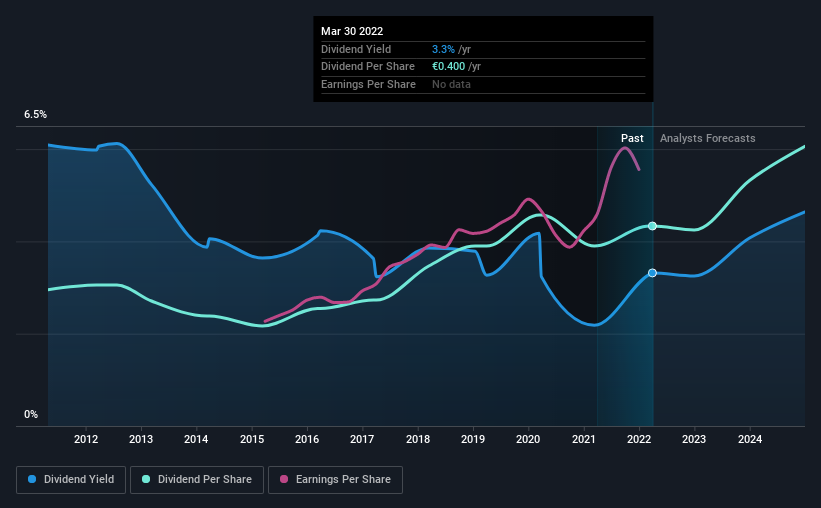Click the 6.5% y-axis label

[35, 114]
